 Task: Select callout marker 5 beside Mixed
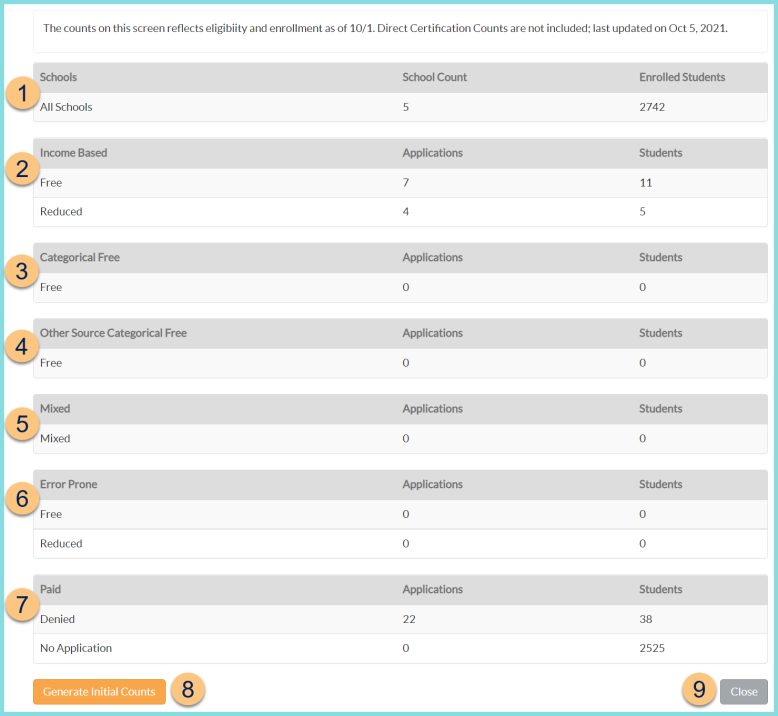tap(22, 423)
